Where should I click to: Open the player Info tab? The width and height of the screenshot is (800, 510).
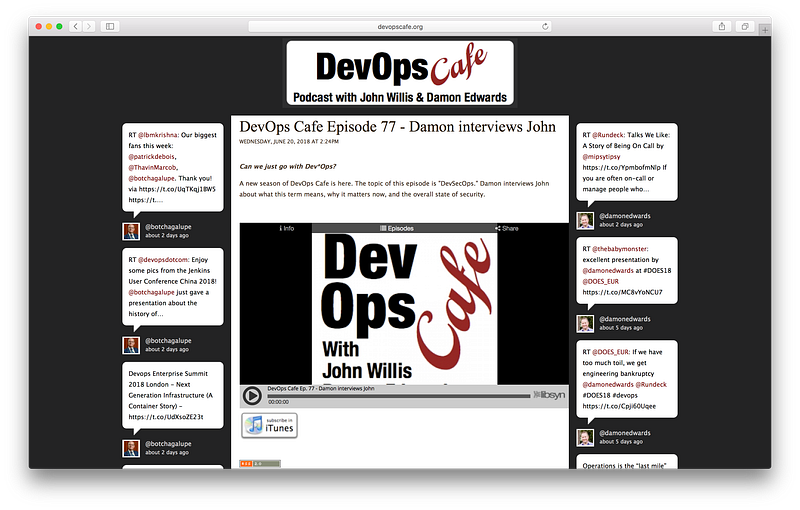point(287,228)
